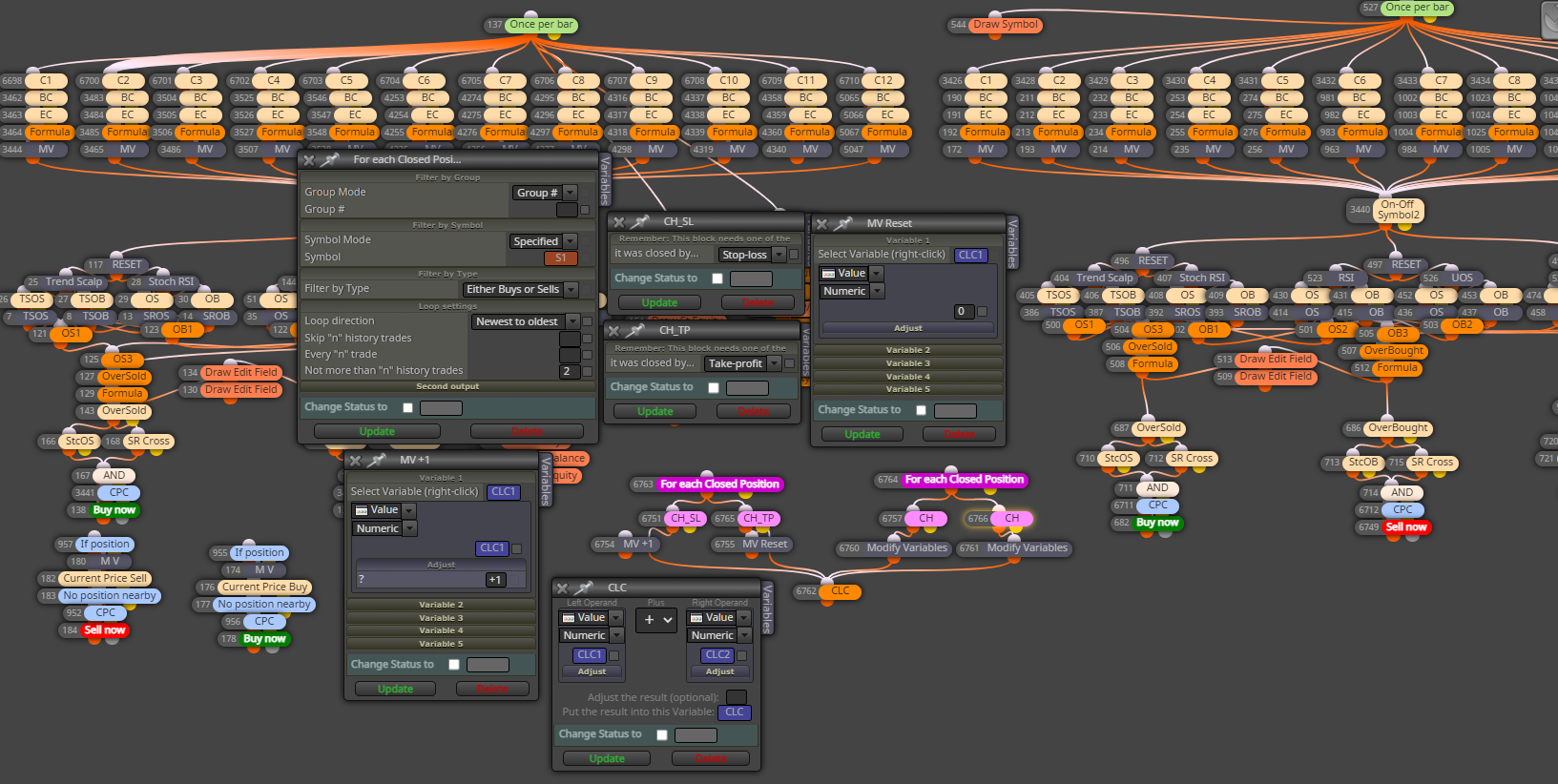Toggle checkbox beside CLC2 right operand
Screen dimensions: 1558x784
click(741, 655)
